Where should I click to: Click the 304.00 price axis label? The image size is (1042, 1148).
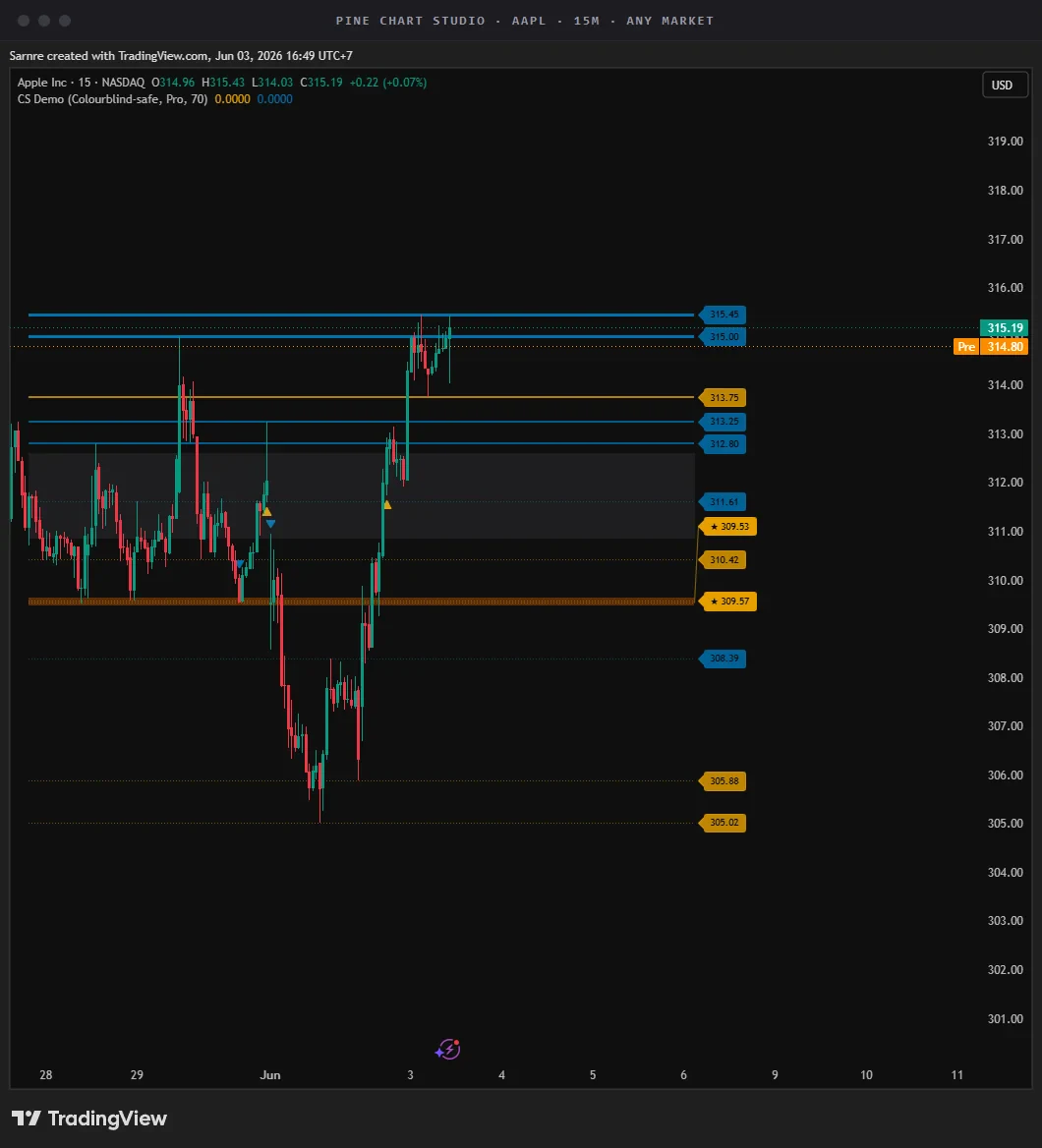click(x=1005, y=873)
